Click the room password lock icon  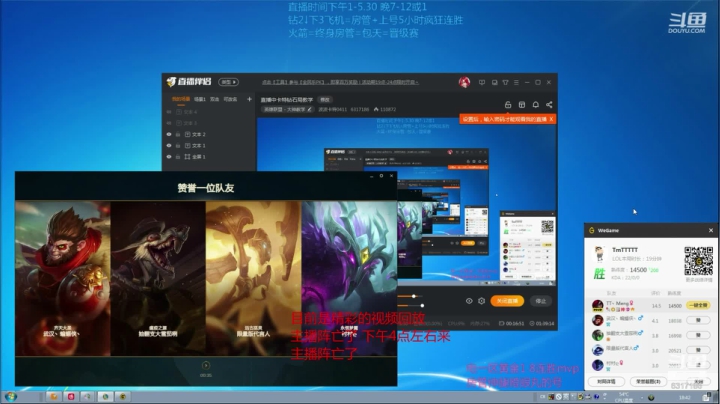pyautogui.click(x=508, y=105)
